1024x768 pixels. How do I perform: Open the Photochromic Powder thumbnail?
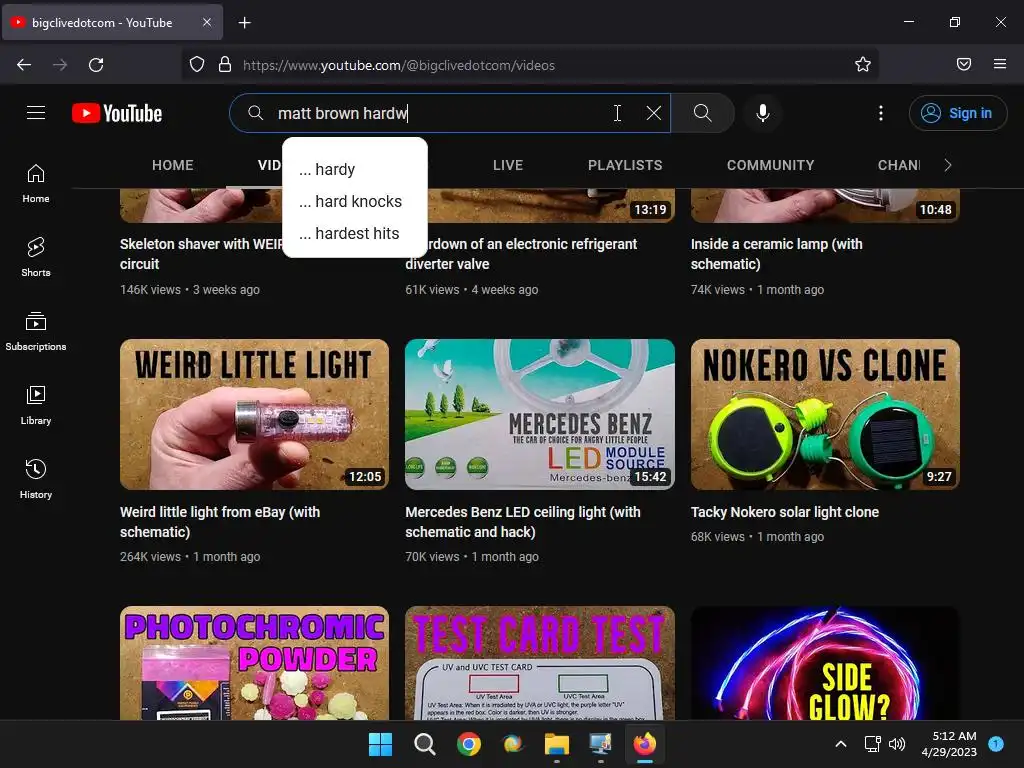[254, 663]
